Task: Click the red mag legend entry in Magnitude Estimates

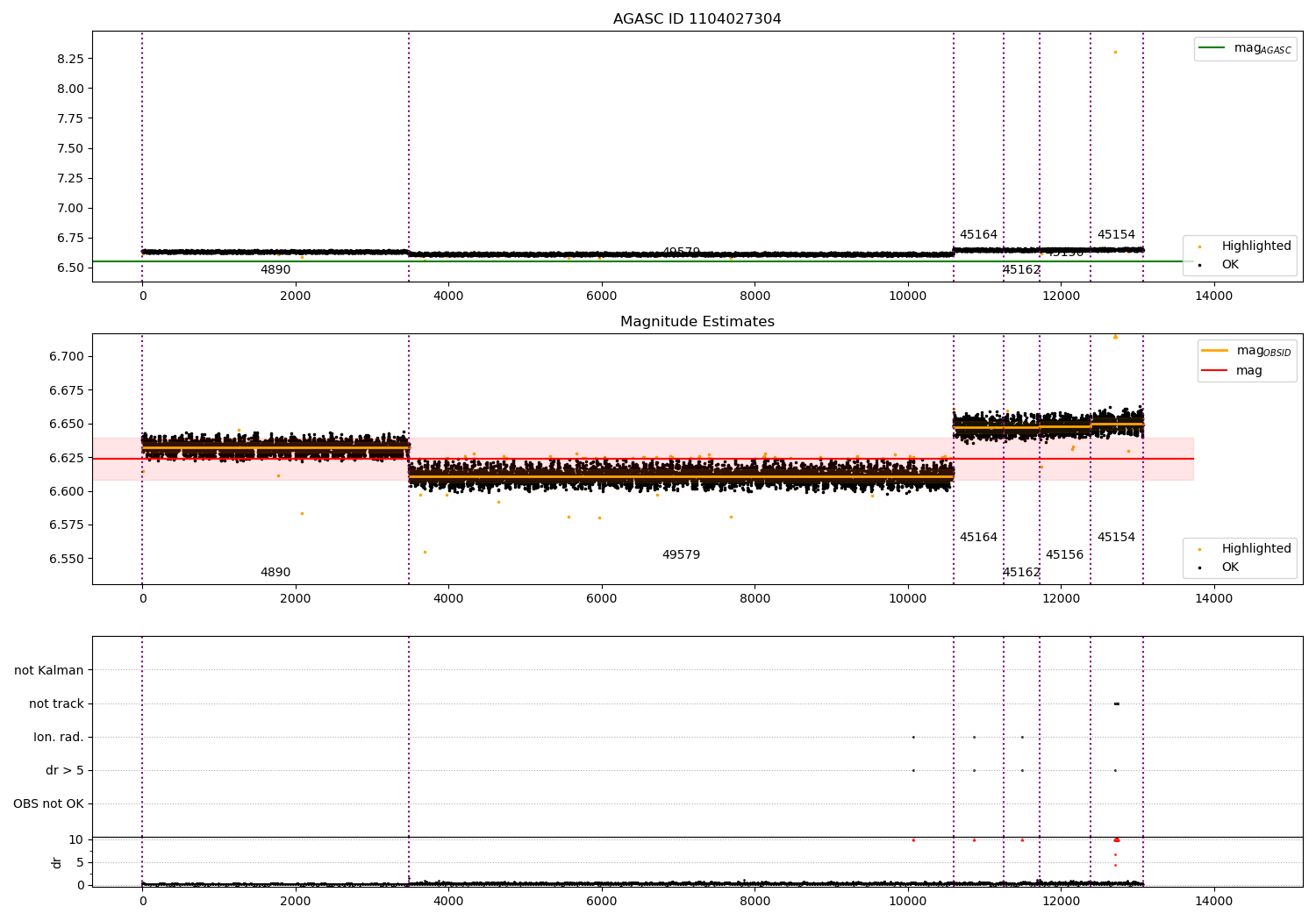Action: click(1232, 371)
